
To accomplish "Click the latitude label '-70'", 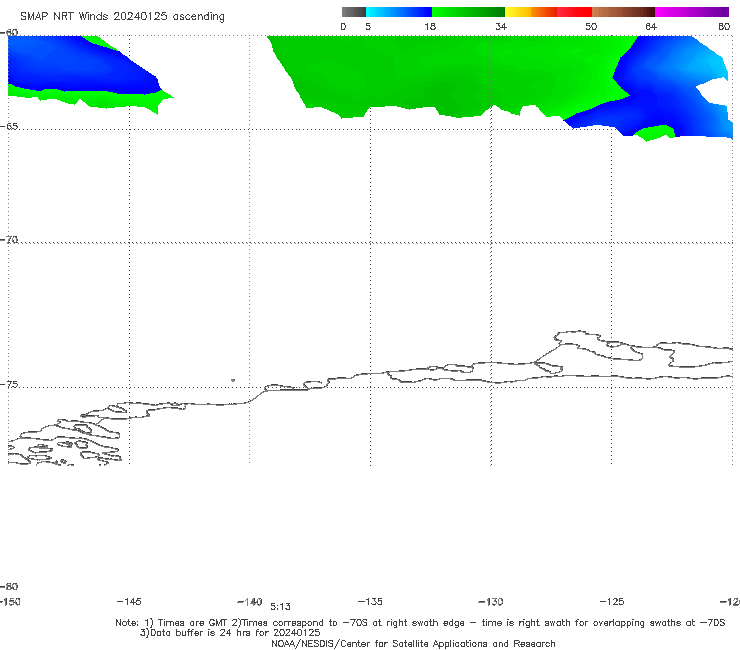I will coord(9,240).
